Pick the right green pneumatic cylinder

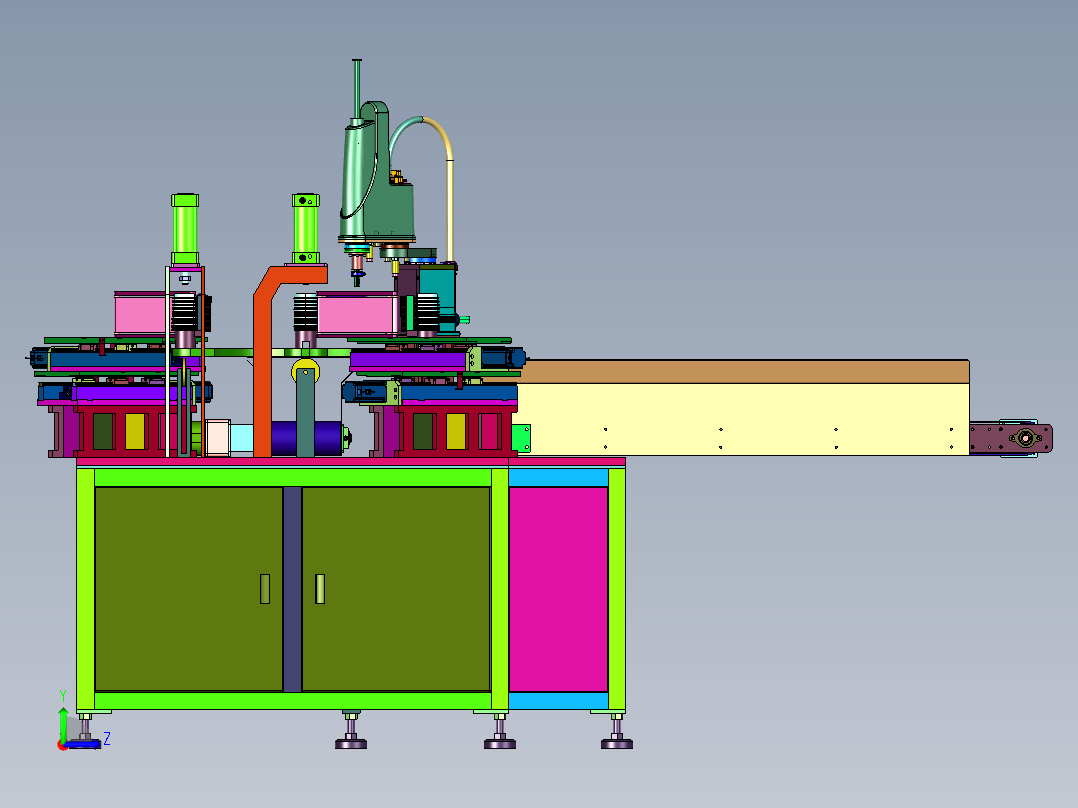[306, 228]
